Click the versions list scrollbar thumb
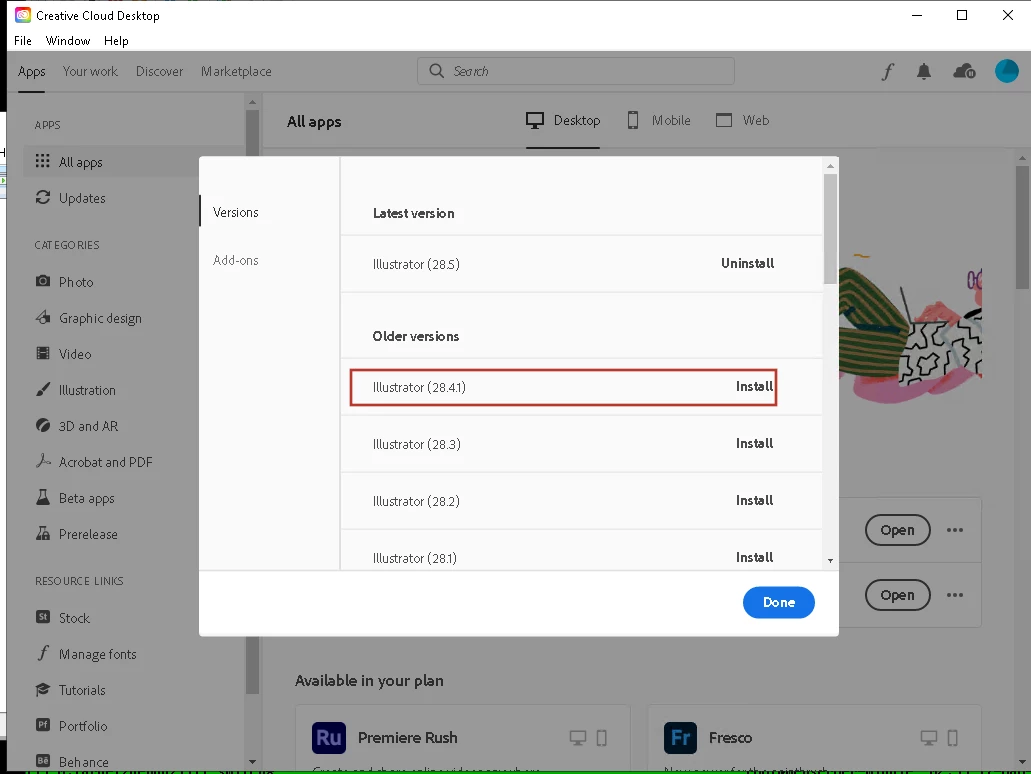This screenshot has width=1031, height=774. coord(830,229)
